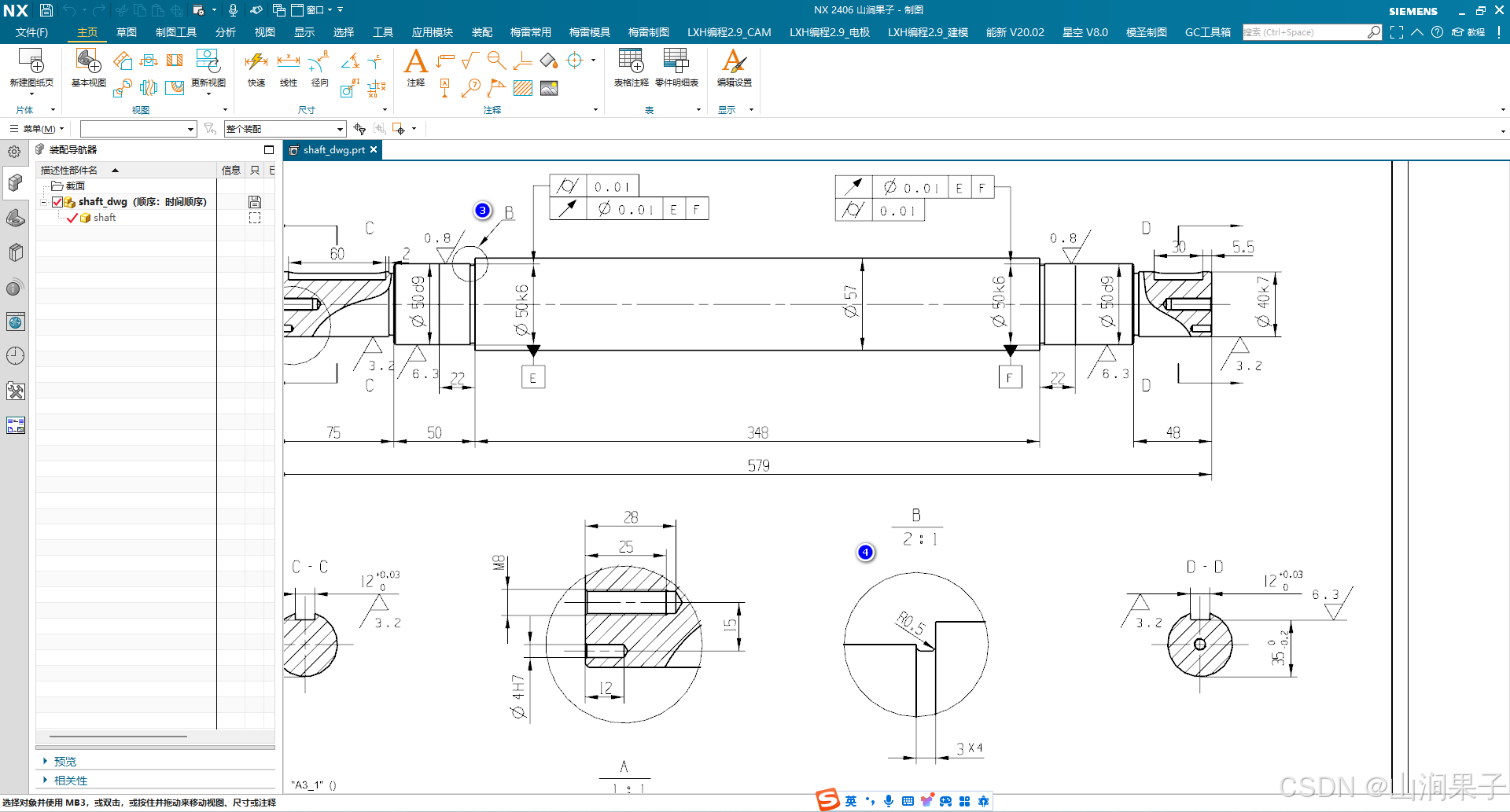The width and height of the screenshot is (1510, 812).
Task: Click the Sogou input method S icon
Action: tap(827, 800)
